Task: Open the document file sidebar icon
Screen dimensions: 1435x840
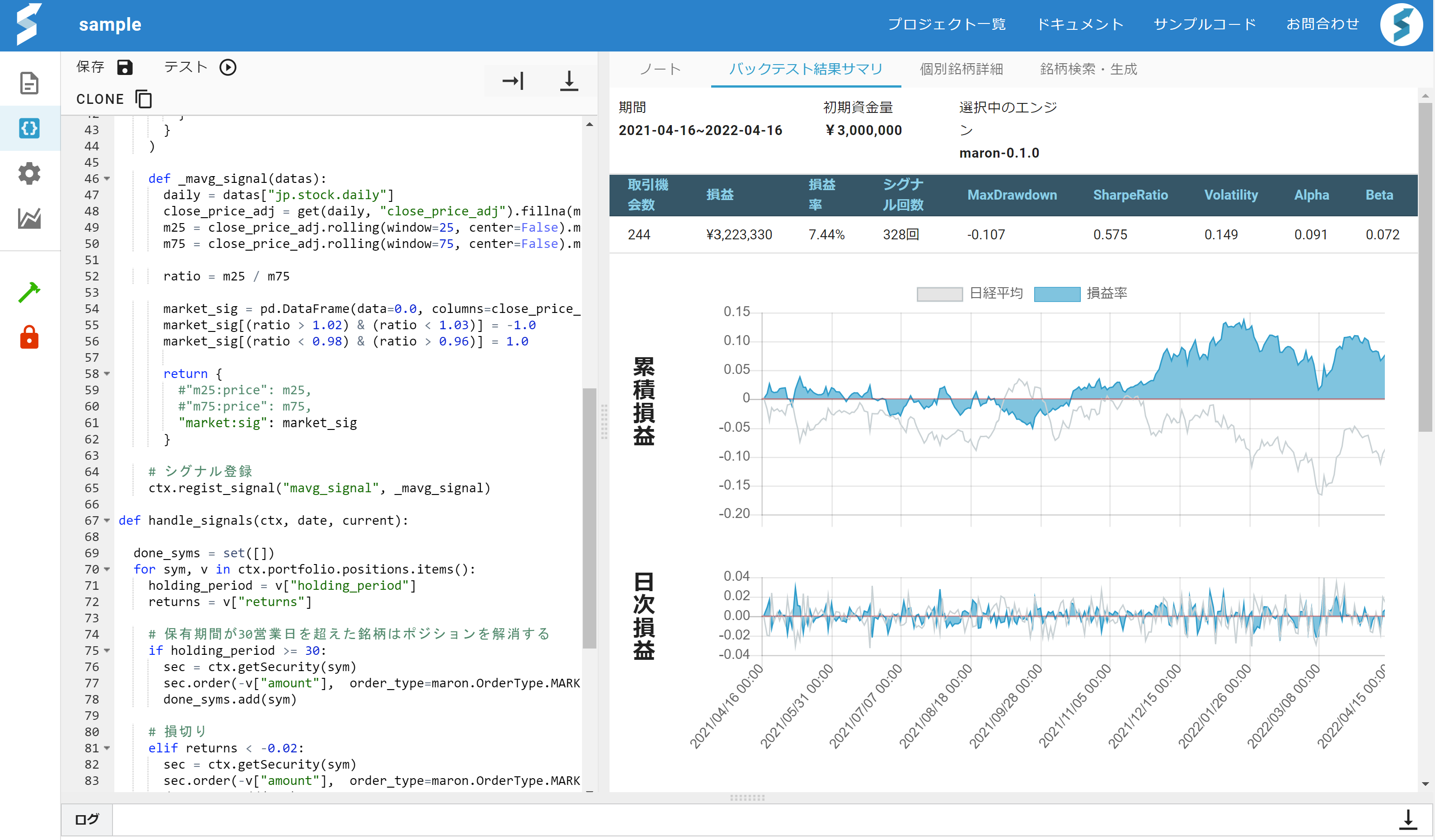Action: pyautogui.click(x=29, y=83)
